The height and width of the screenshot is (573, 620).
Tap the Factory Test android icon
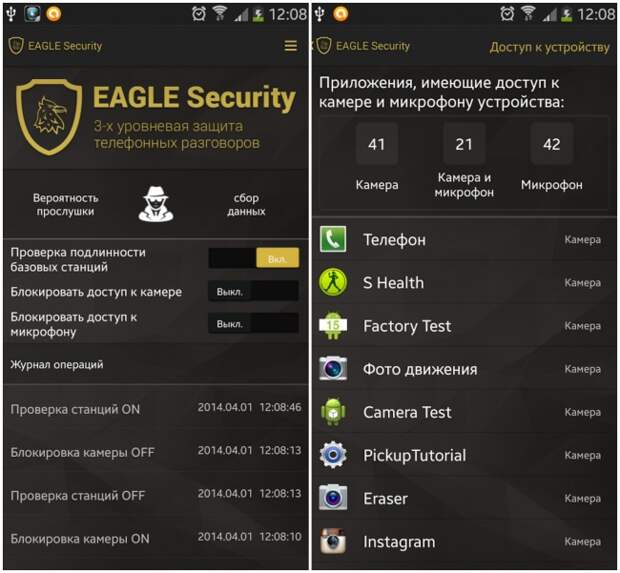[x=333, y=325]
